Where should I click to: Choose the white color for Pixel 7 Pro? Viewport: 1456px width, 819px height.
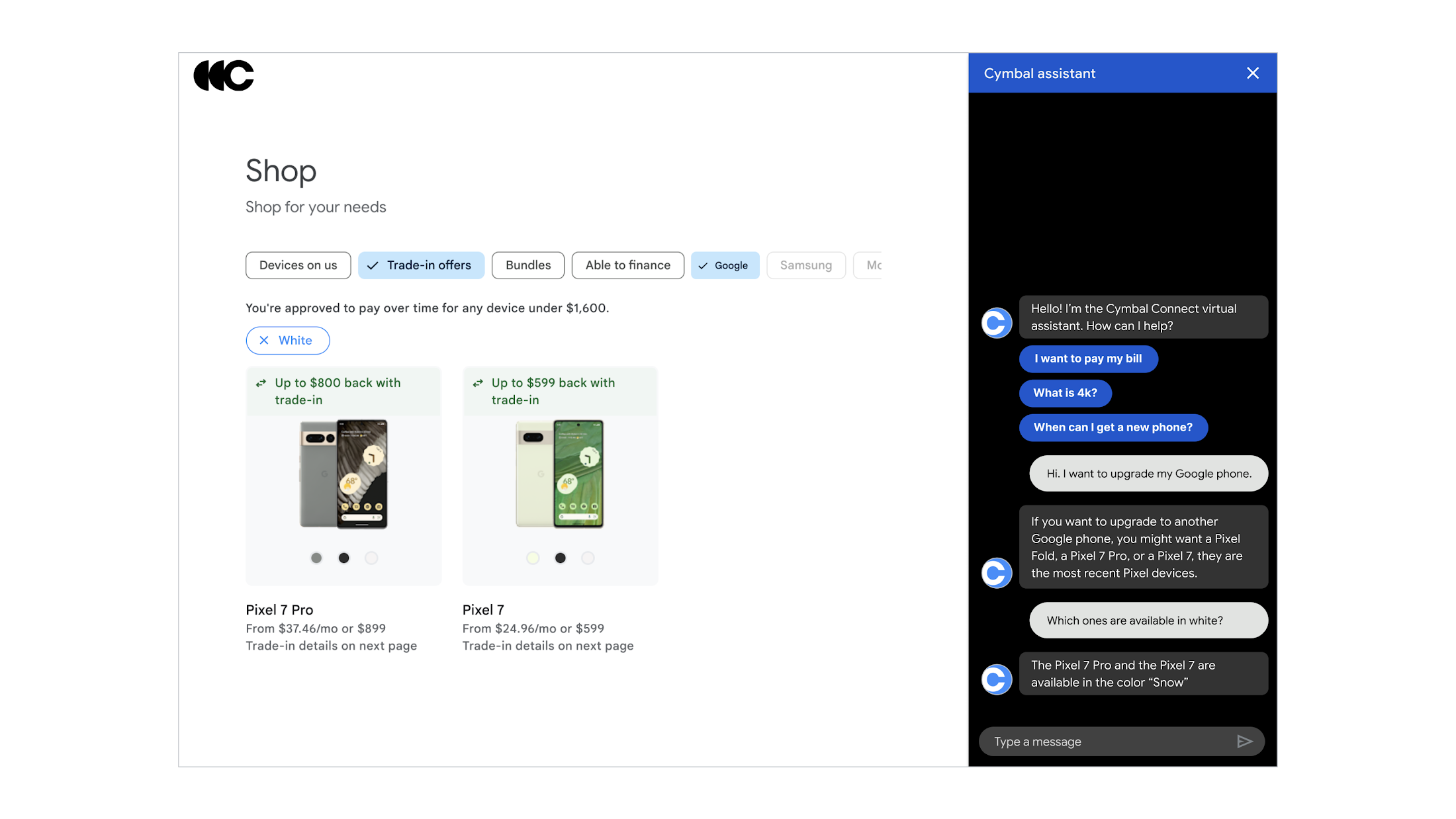(371, 558)
